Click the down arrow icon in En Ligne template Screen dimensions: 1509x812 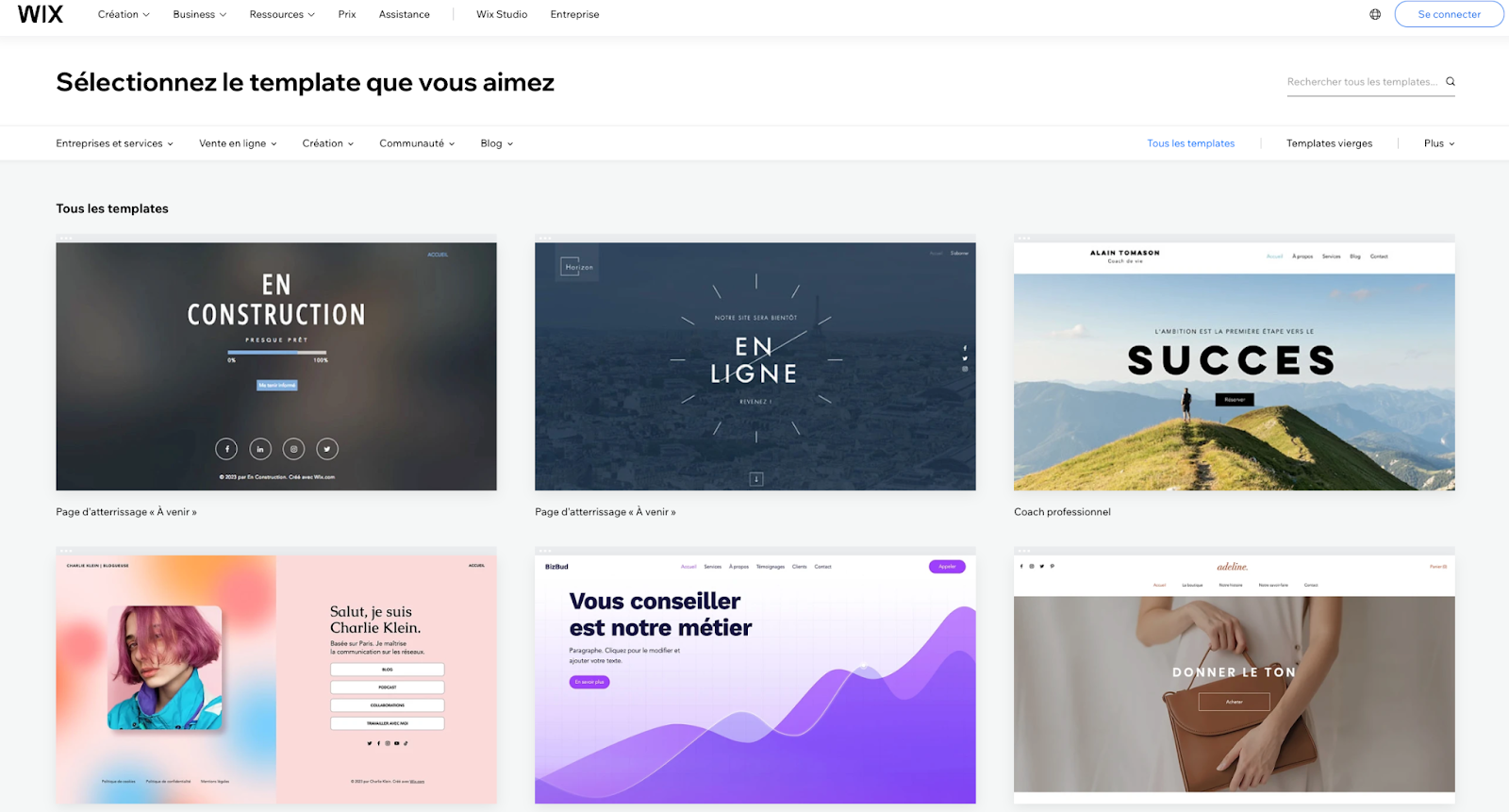point(755,479)
